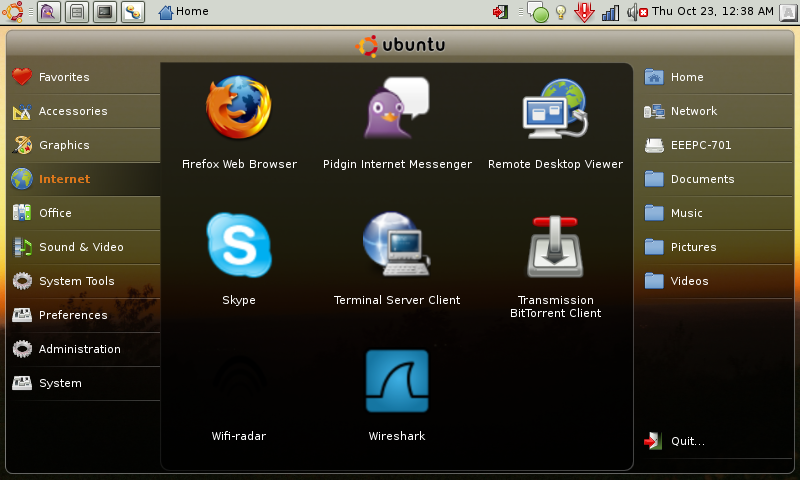800x480 pixels.
Task: Open the Graphics category
Action: tap(84, 145)
